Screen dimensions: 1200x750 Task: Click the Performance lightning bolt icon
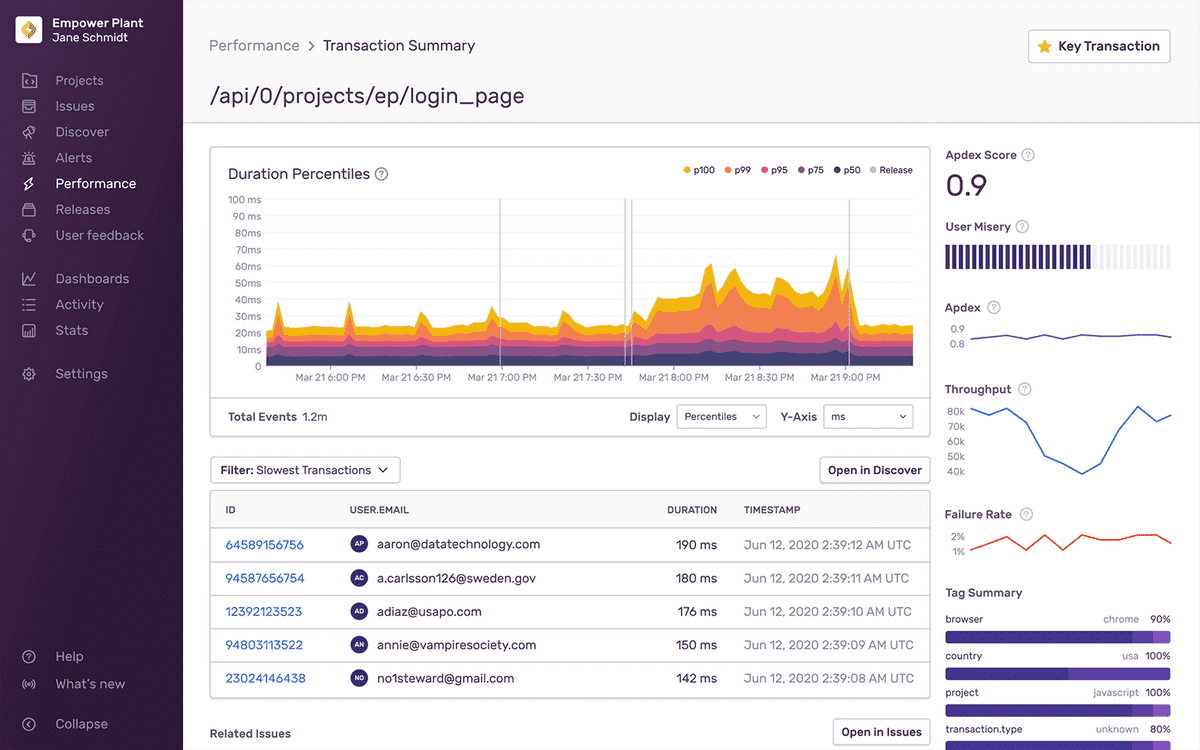click(29, 184)
